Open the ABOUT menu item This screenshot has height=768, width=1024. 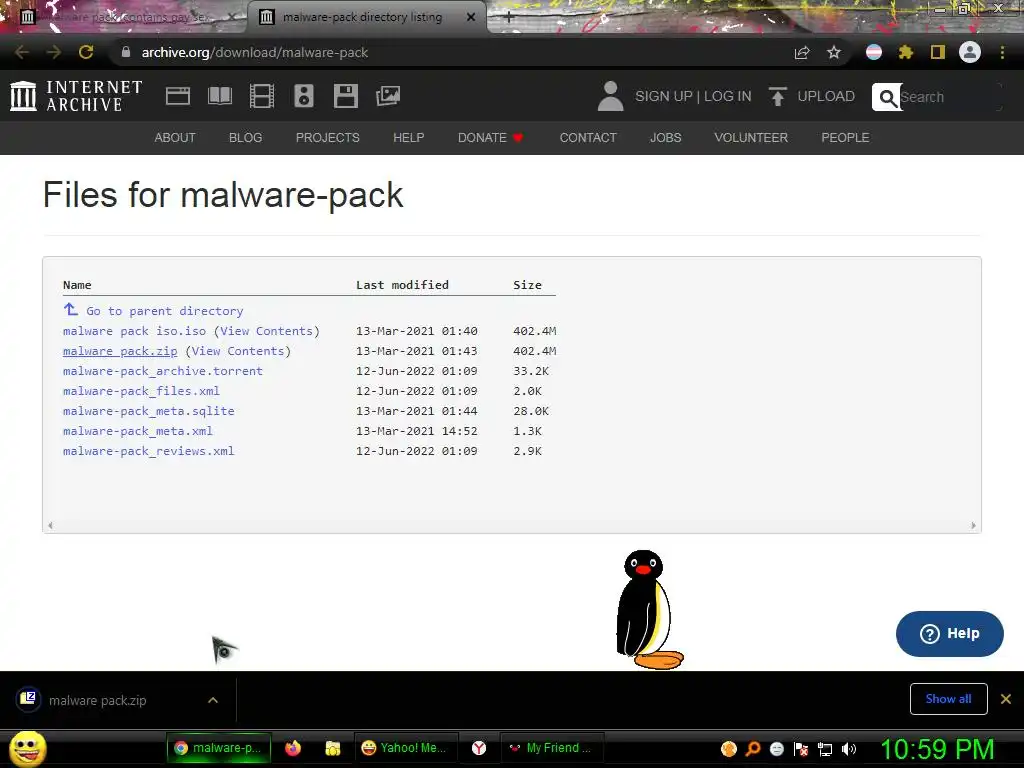tap(175, 138)
